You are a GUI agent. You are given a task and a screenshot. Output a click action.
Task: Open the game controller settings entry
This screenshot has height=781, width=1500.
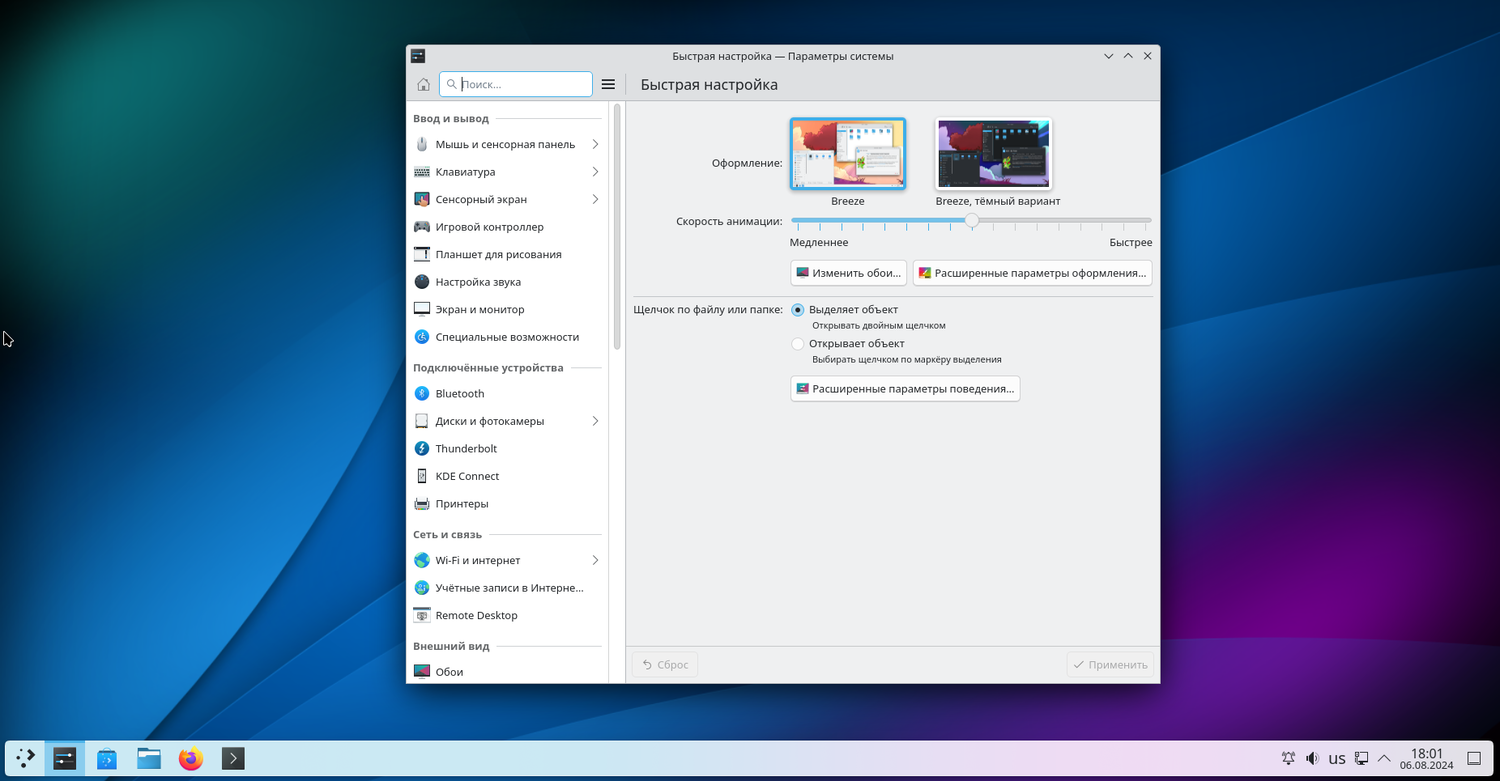(488, 227)
